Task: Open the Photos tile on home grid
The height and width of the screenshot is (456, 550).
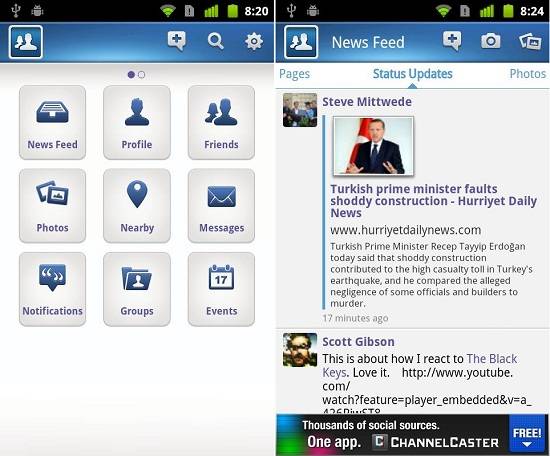Action: coord(53,206)
